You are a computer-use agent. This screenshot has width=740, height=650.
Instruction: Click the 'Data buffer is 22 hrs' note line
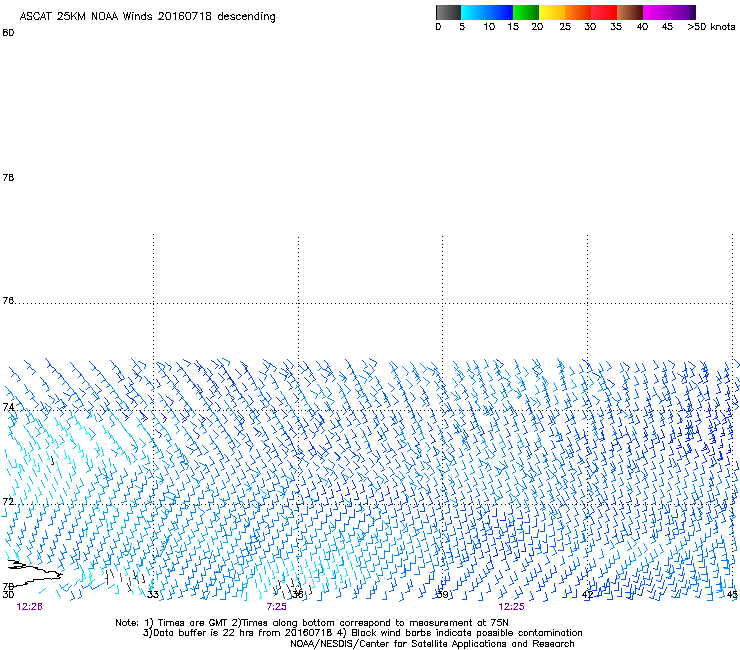[x=362, y=633]
